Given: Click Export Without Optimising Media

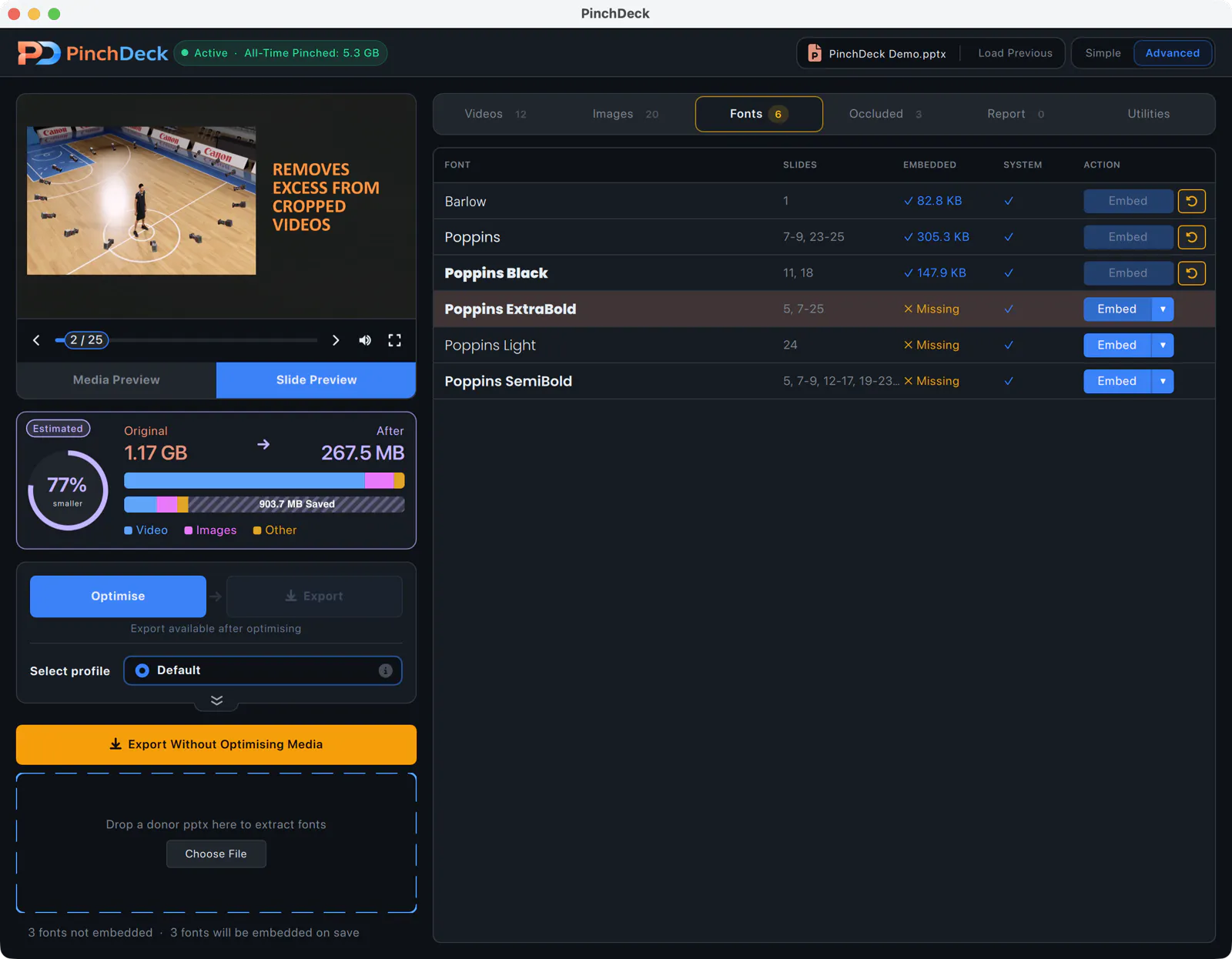Looking at the screenshot, I should pyautogui.click(x=216, y=744).
